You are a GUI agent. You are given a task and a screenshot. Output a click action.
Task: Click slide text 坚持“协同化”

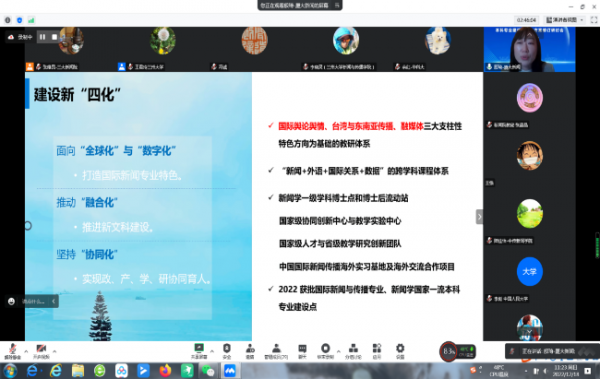(87, 254)
